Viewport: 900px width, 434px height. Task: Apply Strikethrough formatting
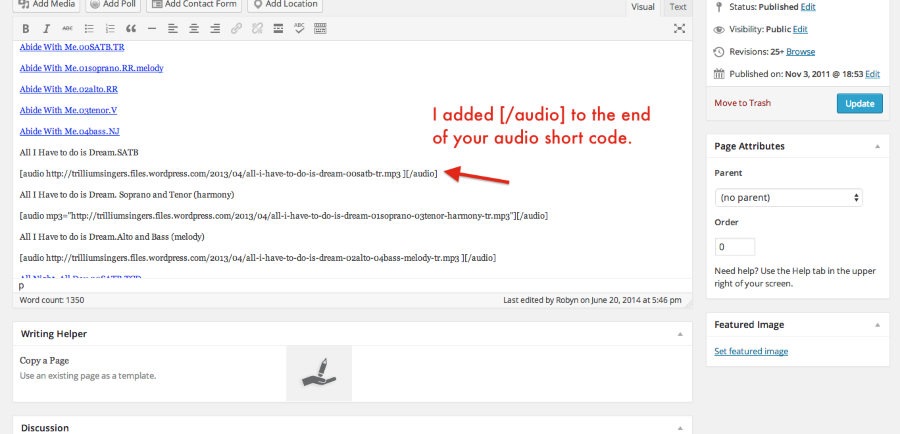coord(68,29)
